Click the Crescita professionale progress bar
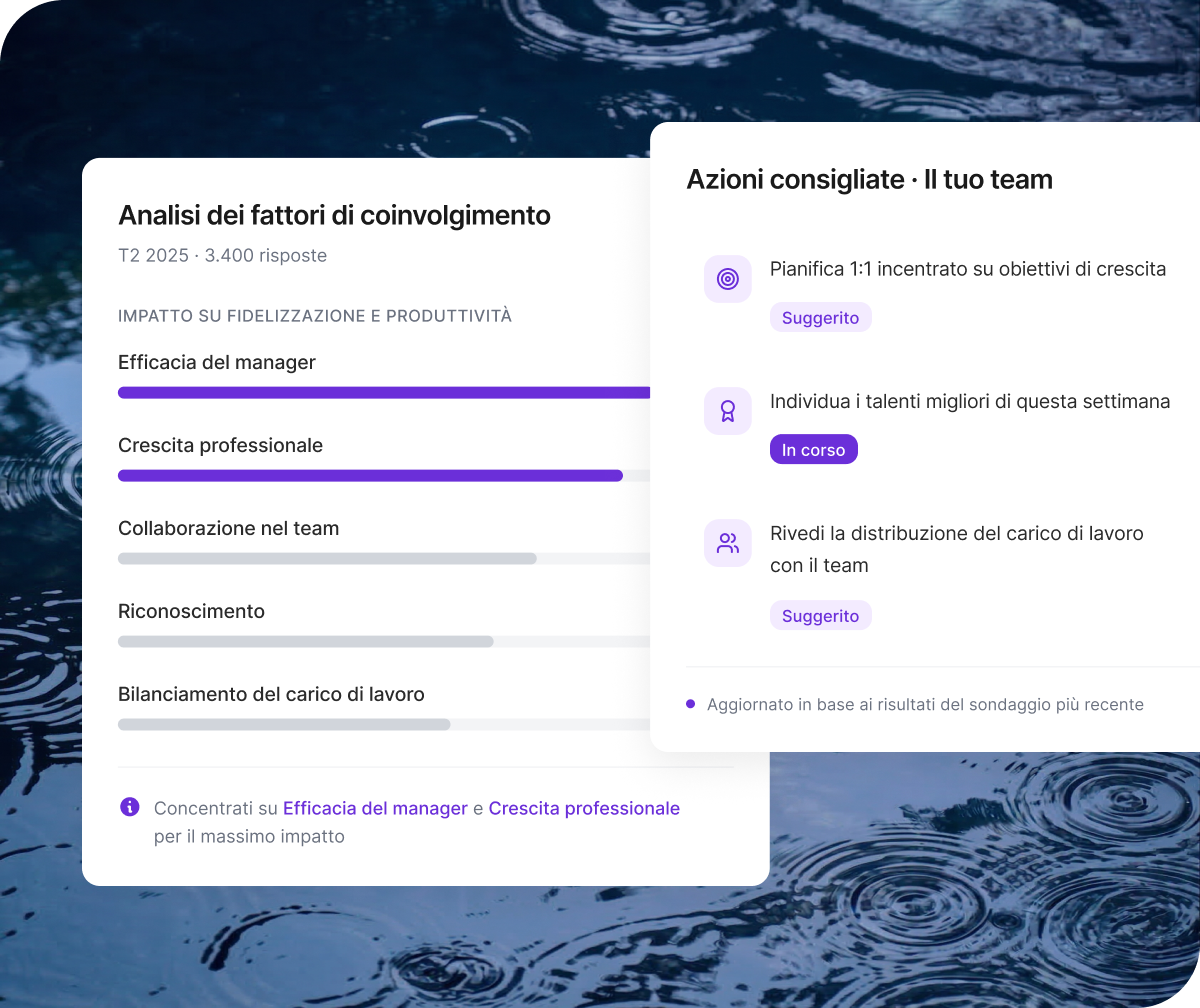 pyautogui.click(x=384, y=476)
